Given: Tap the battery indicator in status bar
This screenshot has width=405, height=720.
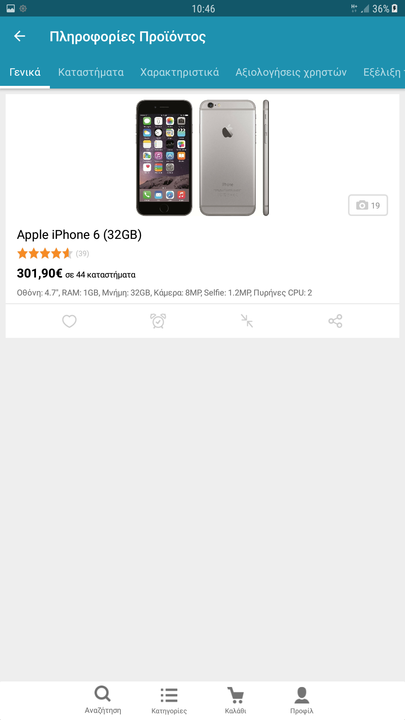Looking at the screenshot, I should coord(394,8).
